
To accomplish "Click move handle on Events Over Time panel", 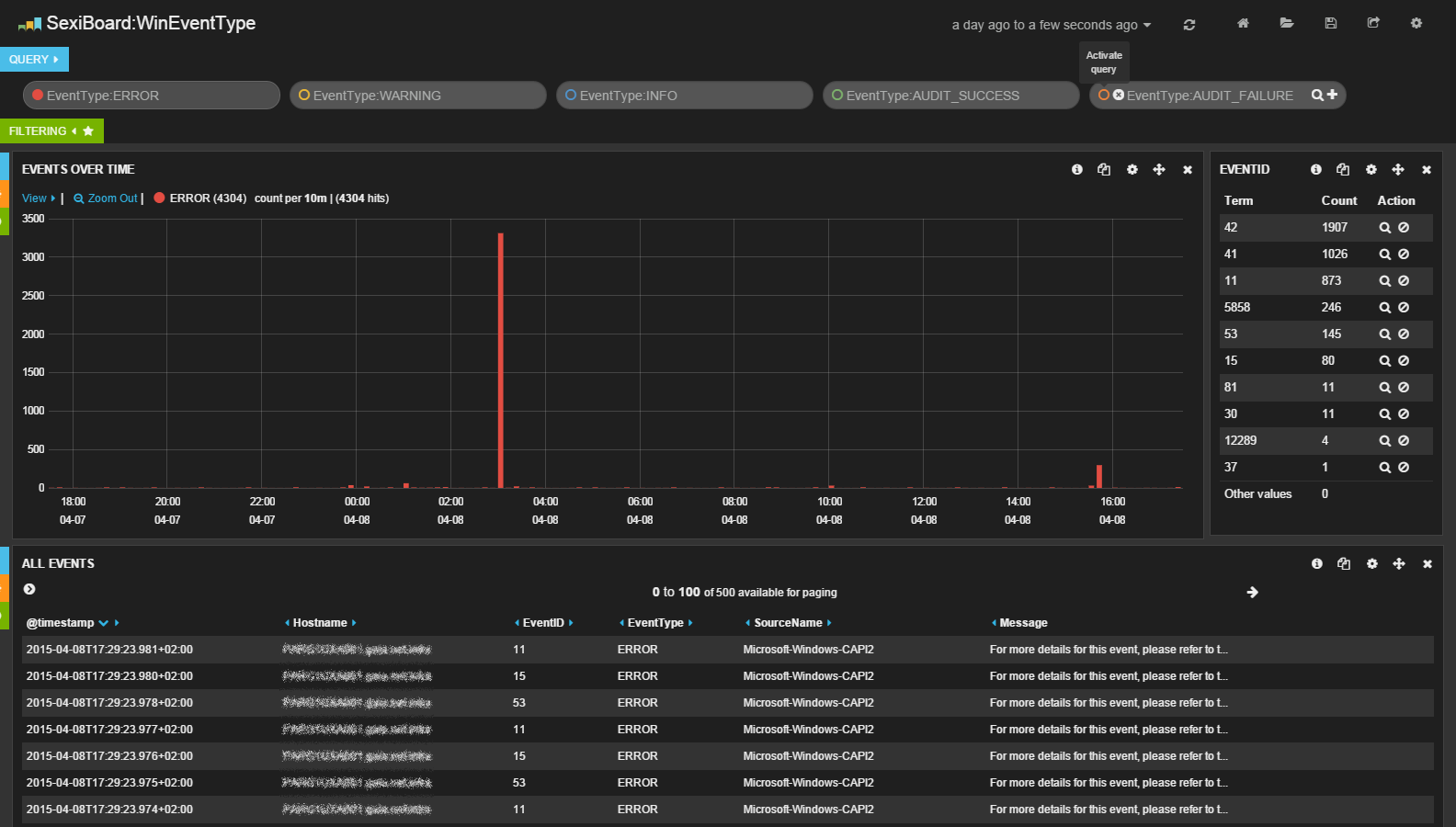I will coord(1159,169).
